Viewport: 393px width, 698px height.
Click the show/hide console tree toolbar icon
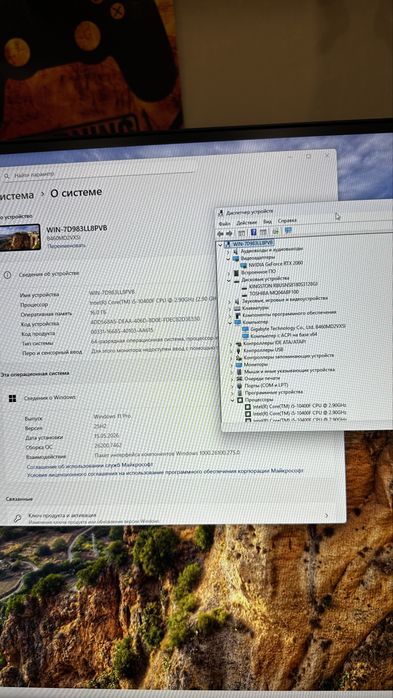241,232
